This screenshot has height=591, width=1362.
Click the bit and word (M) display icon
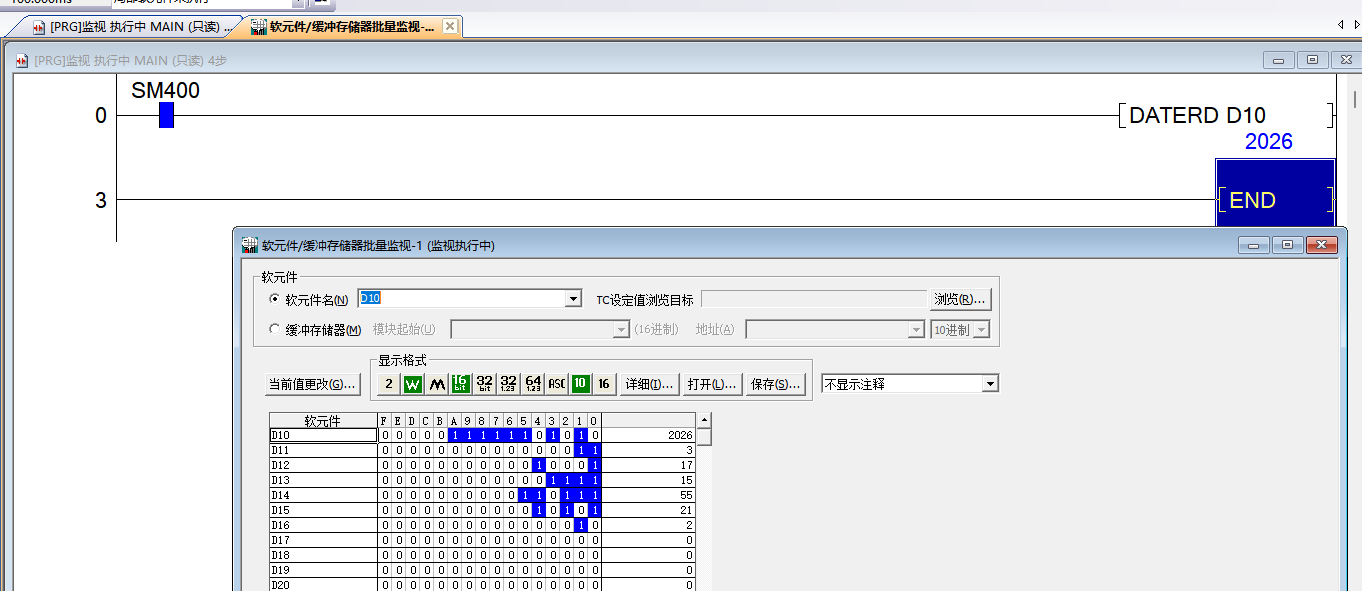coord(437,384)
